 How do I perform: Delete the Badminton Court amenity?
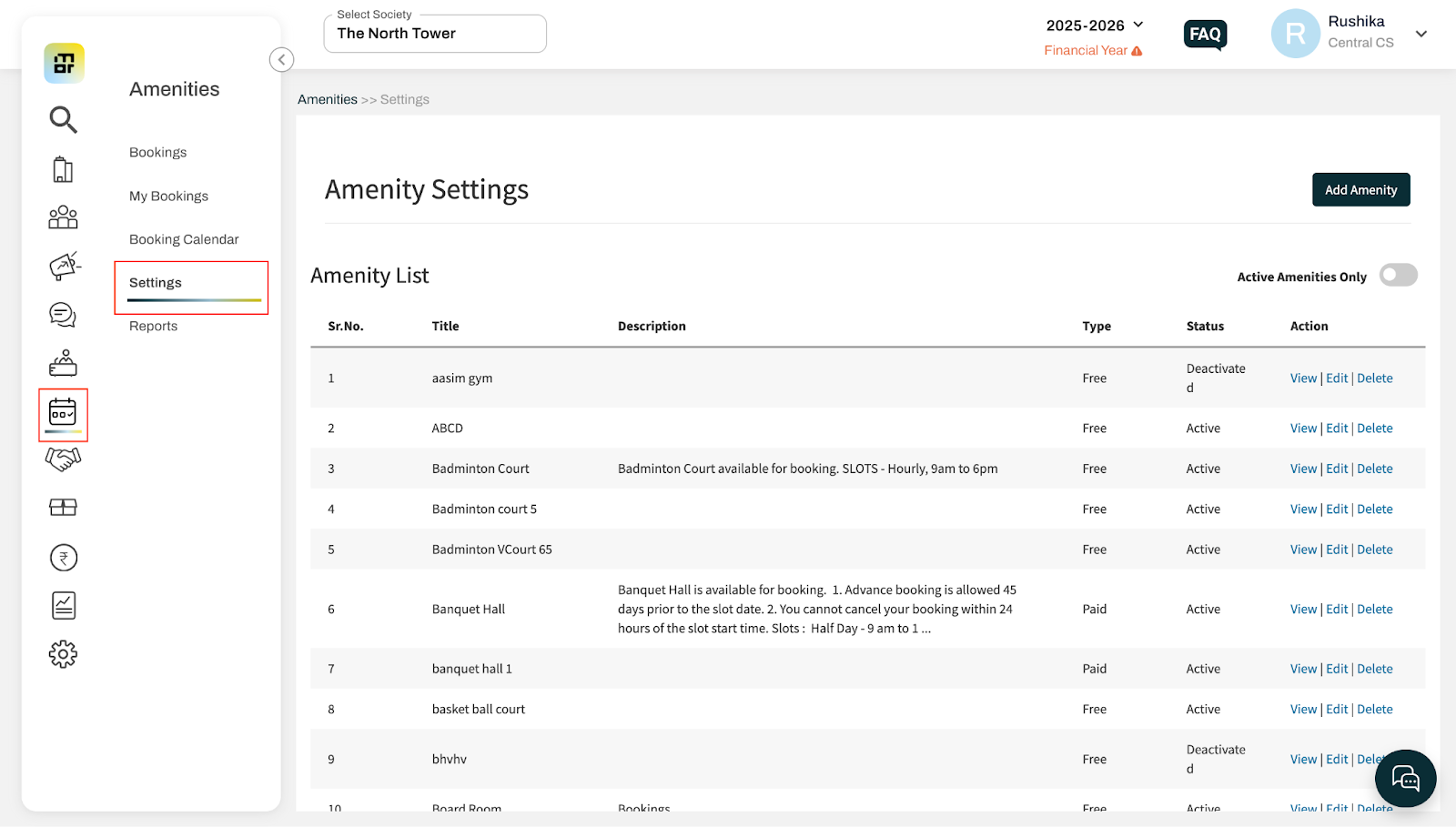(1375, 469)
